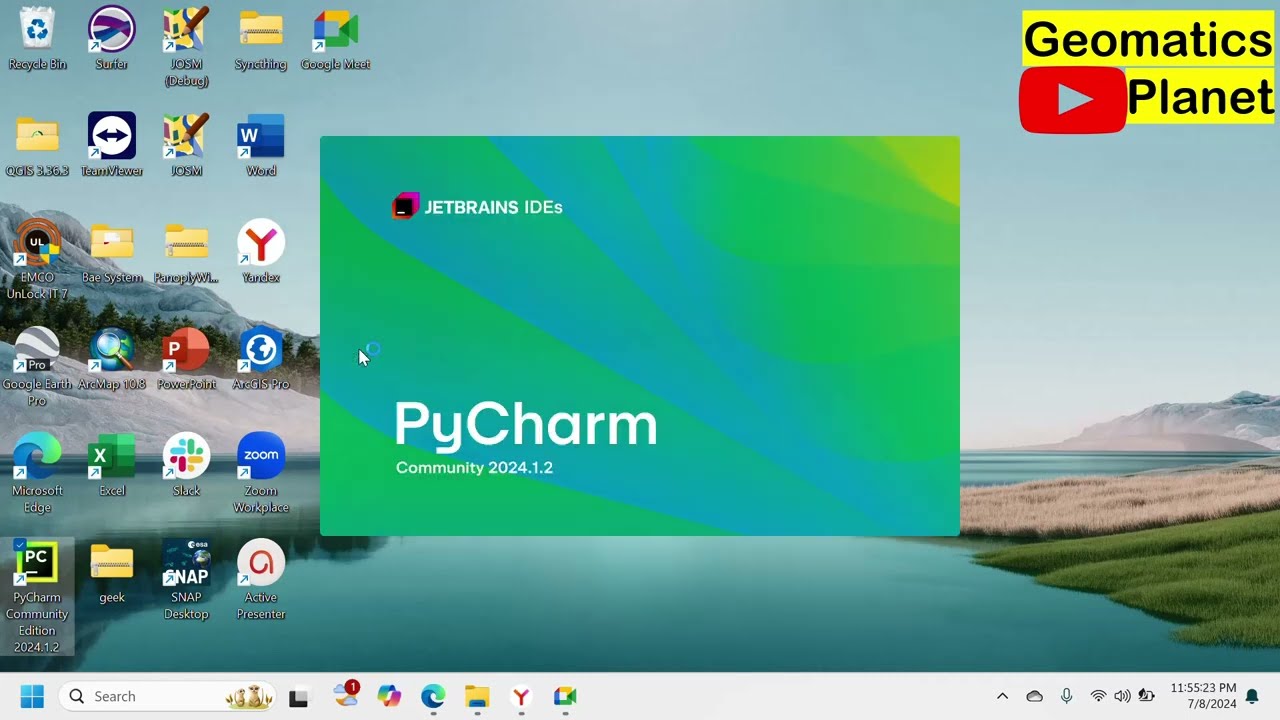Select the Surfer desktop shortcut

coord(111,38)
